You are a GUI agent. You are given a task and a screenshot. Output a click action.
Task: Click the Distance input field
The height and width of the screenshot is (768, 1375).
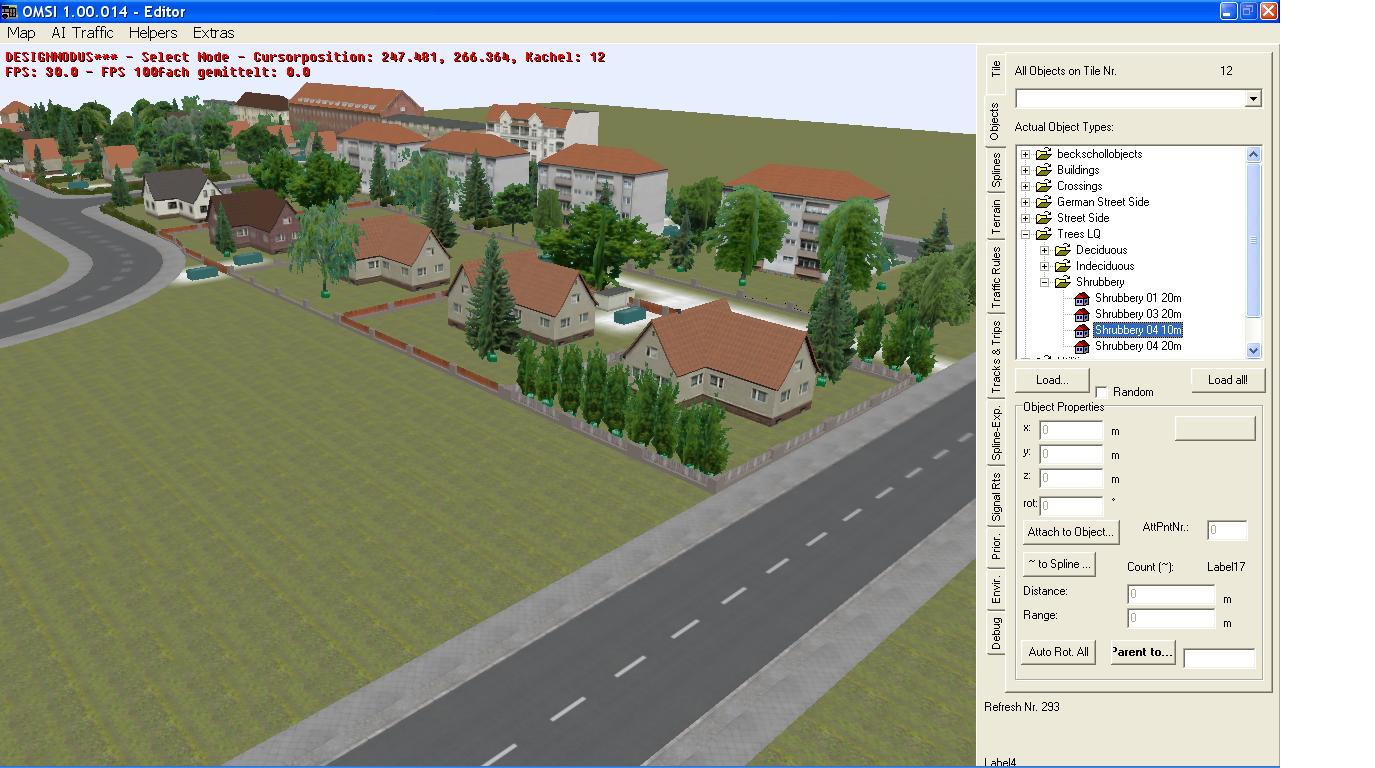[1170, 594]
